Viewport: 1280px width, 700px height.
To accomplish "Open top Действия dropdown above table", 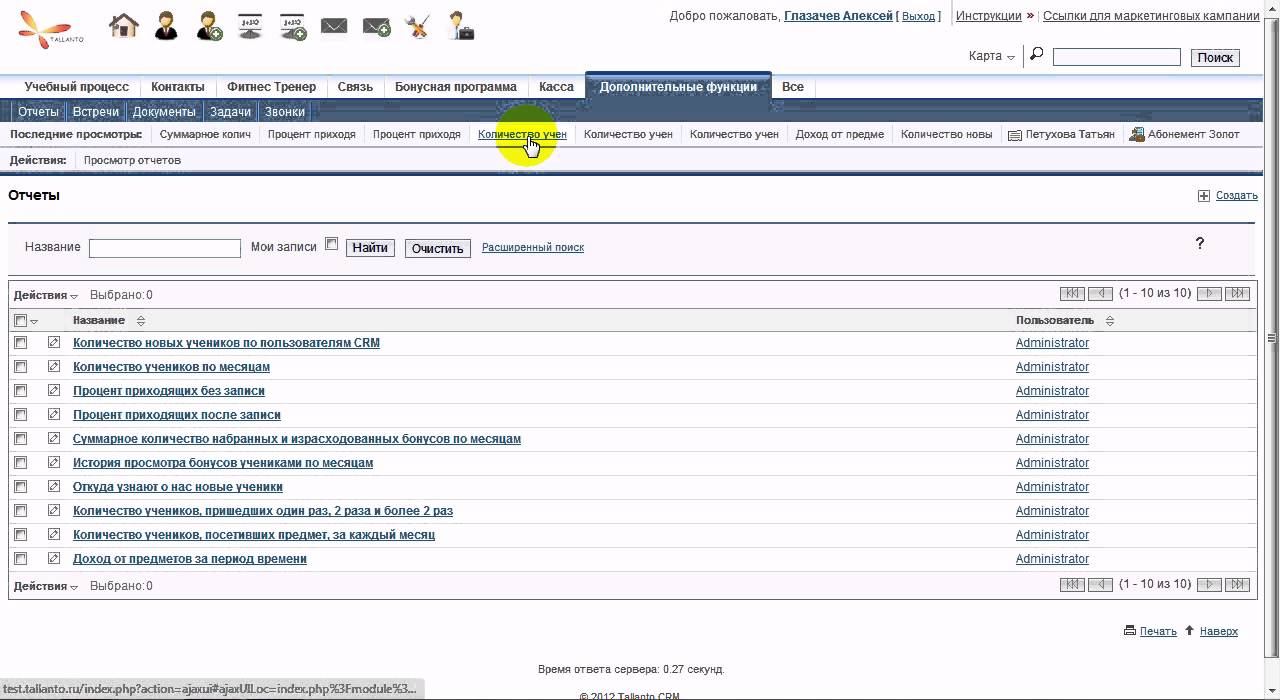I will [45, 295].
